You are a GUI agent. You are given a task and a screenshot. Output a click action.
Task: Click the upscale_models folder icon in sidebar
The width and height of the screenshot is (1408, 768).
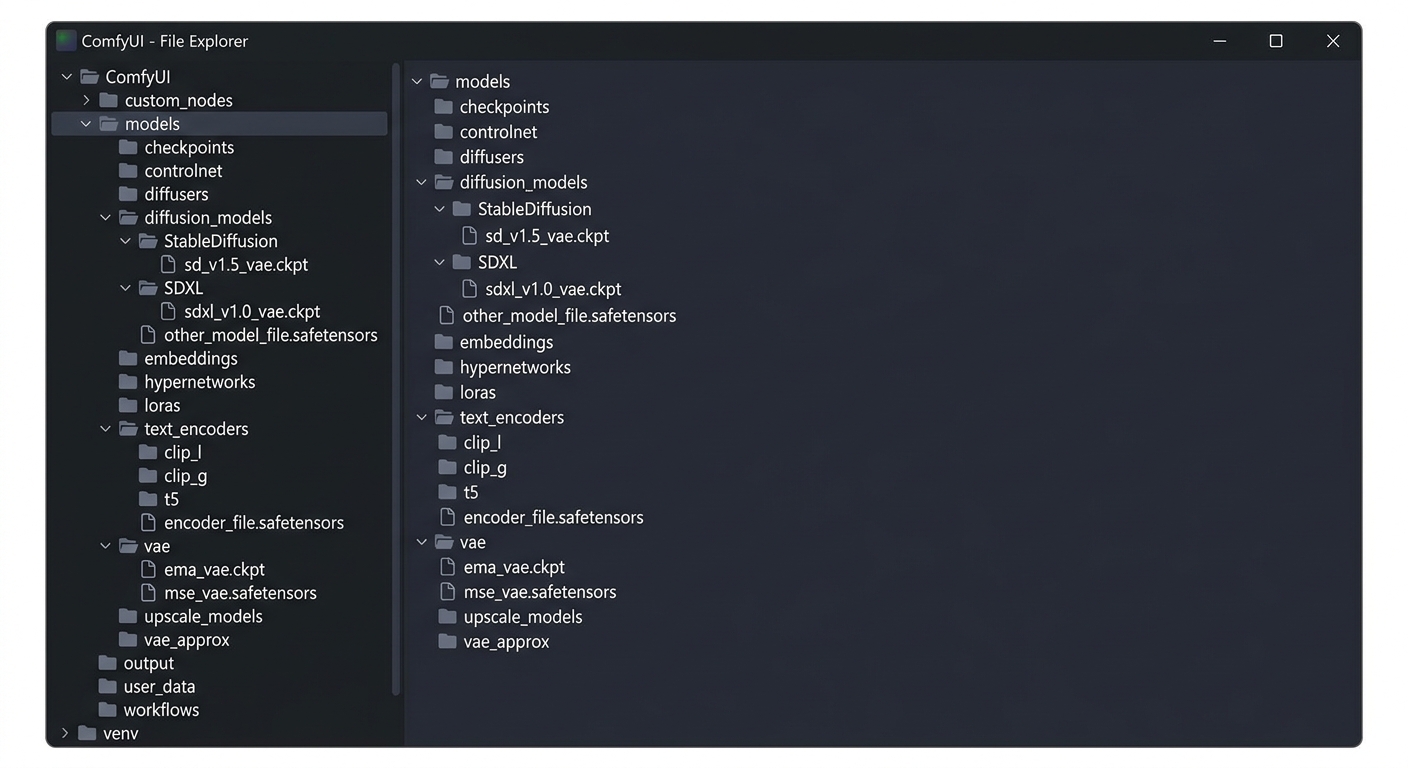(128, 616)
